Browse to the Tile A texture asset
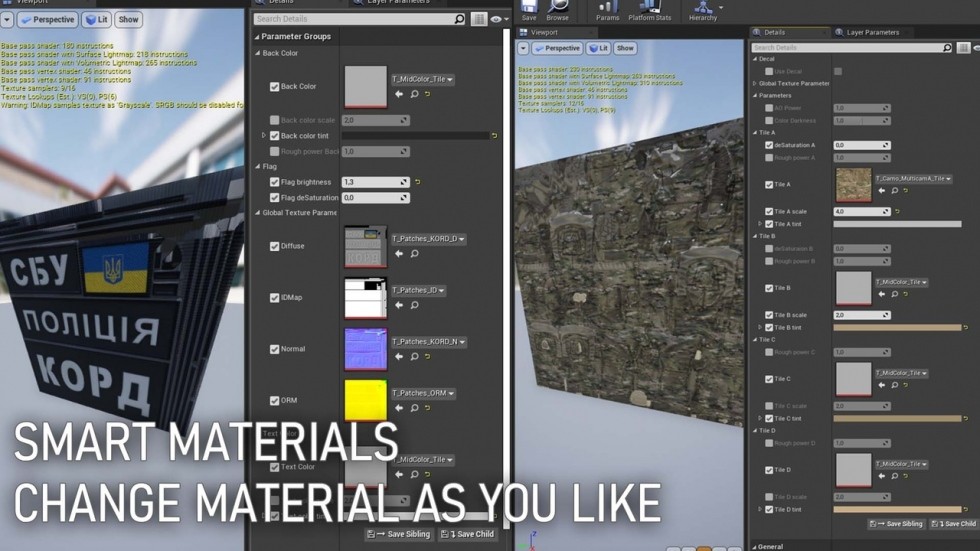Viewport: 980px width, 551px height. (894, 191)
